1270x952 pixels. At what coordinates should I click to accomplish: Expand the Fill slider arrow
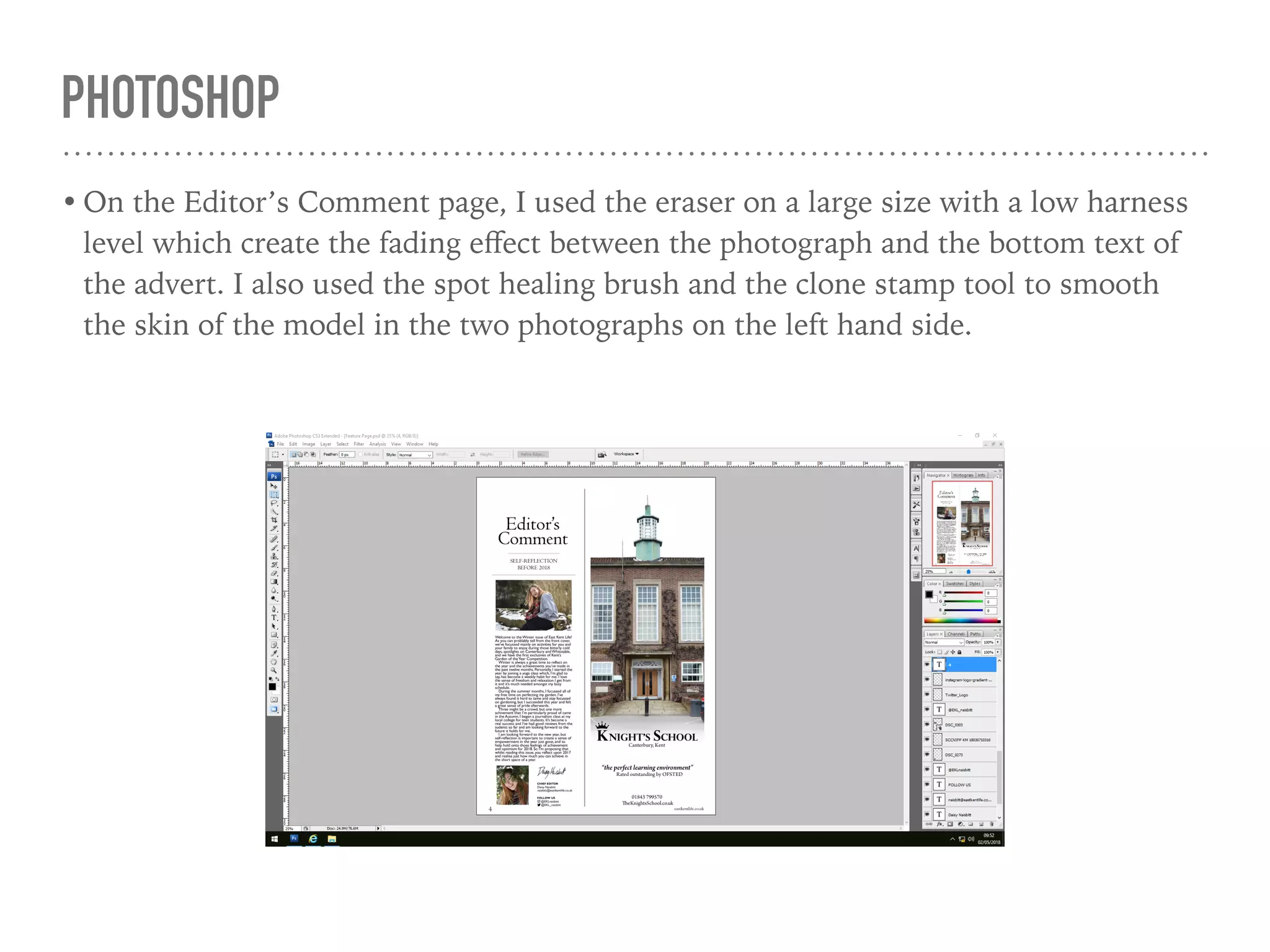(998, 652)
